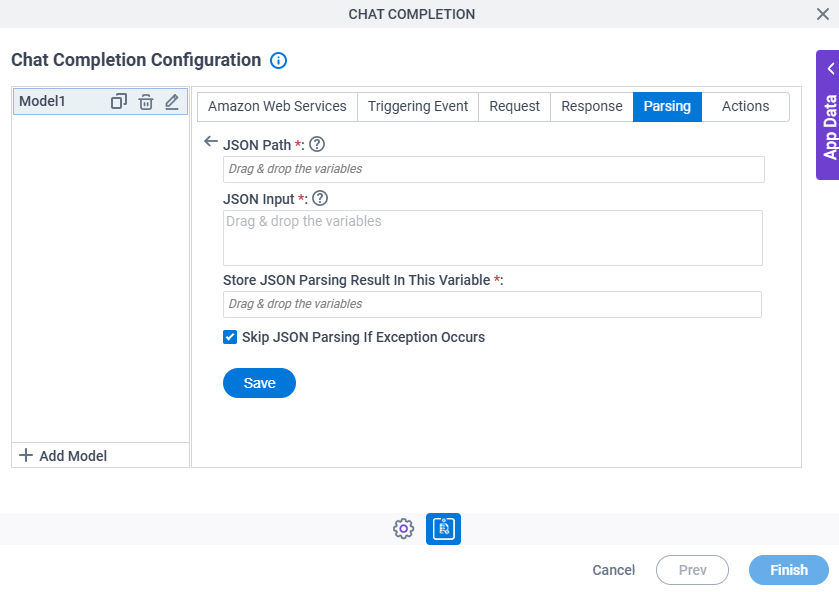Uncheck Skip JSON Parsing If Exception Occurs

[x=230, y=337]
